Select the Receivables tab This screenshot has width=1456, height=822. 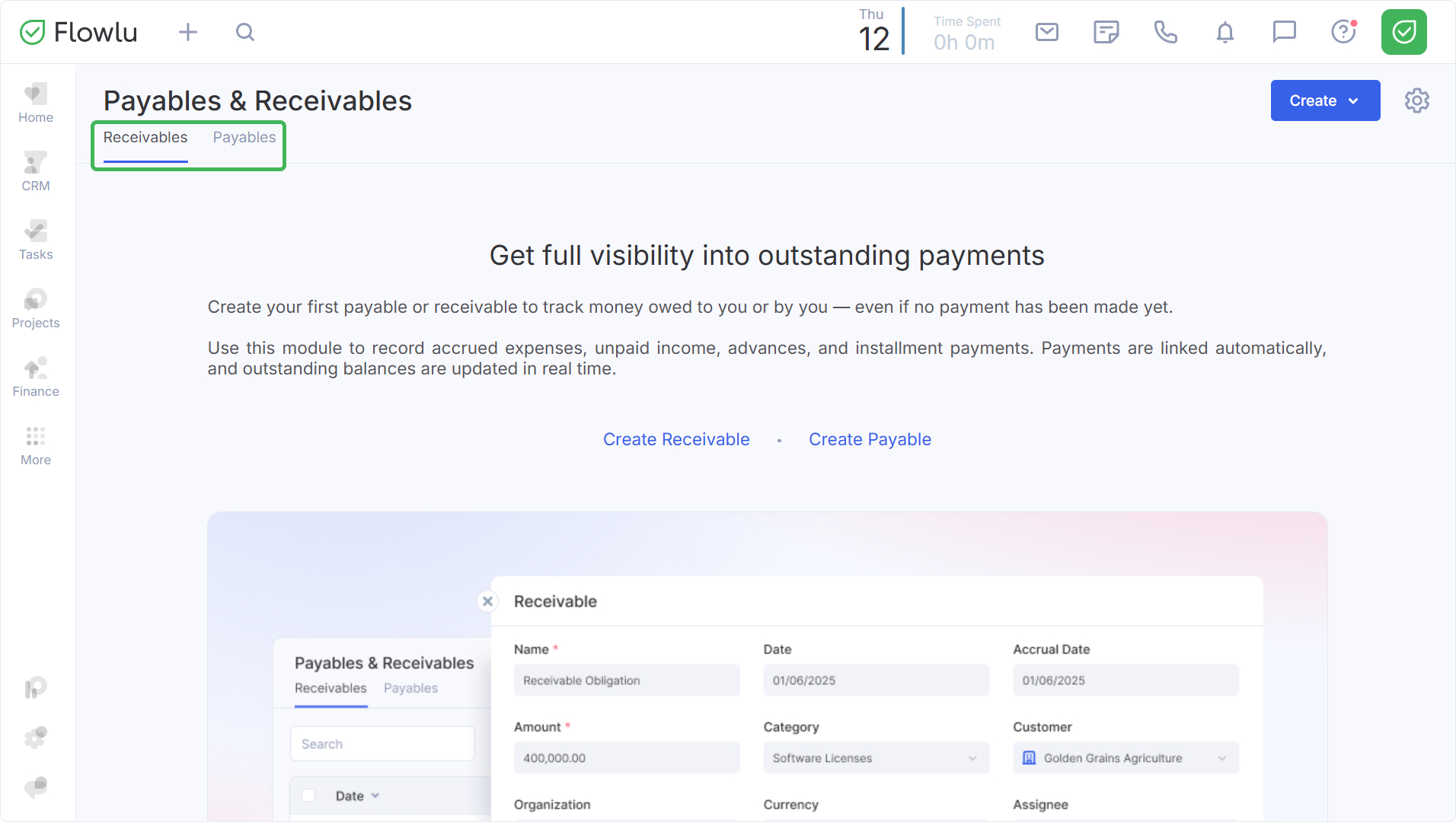tap(145, 138)
